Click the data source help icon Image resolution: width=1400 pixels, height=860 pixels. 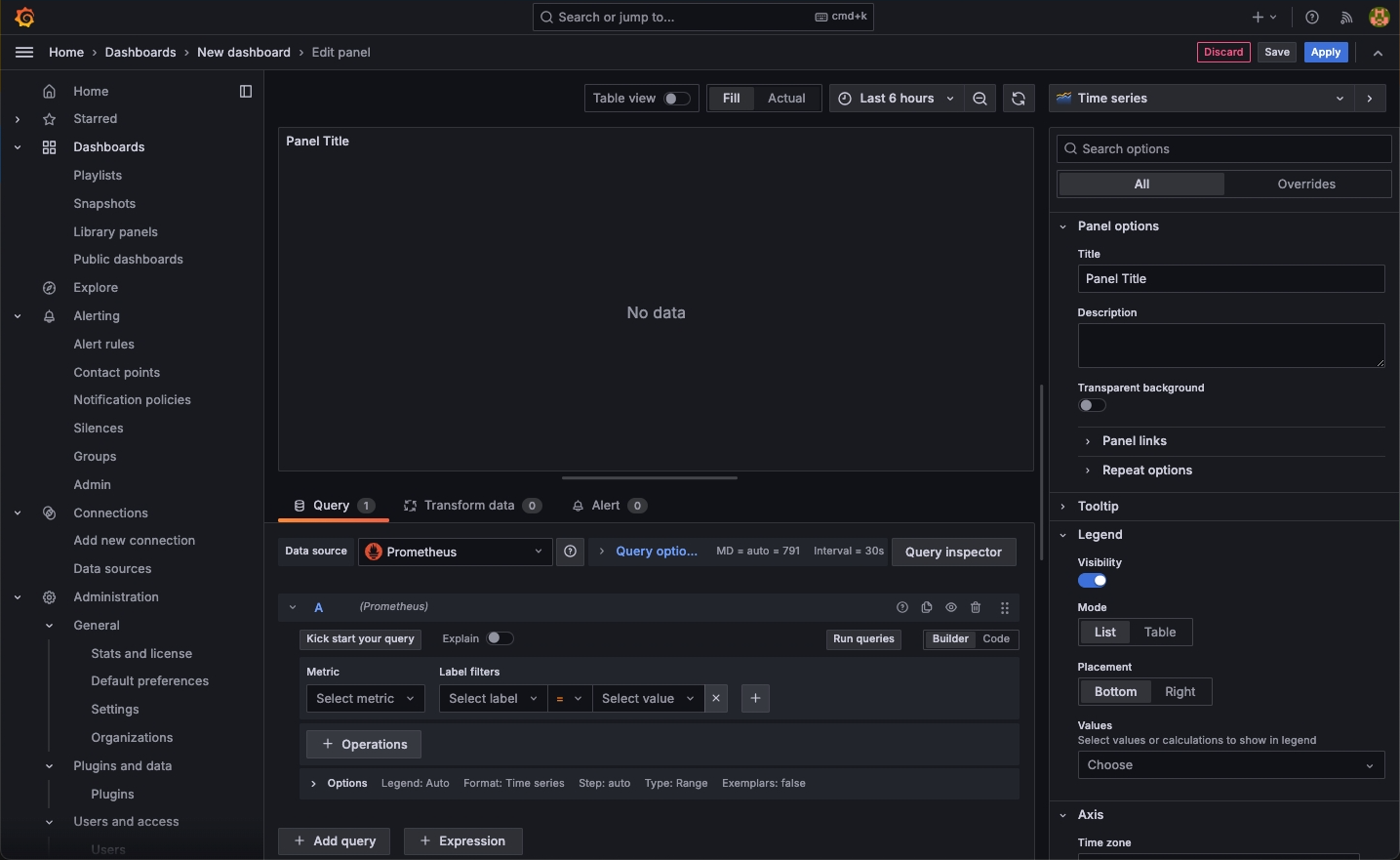[570, 552]
